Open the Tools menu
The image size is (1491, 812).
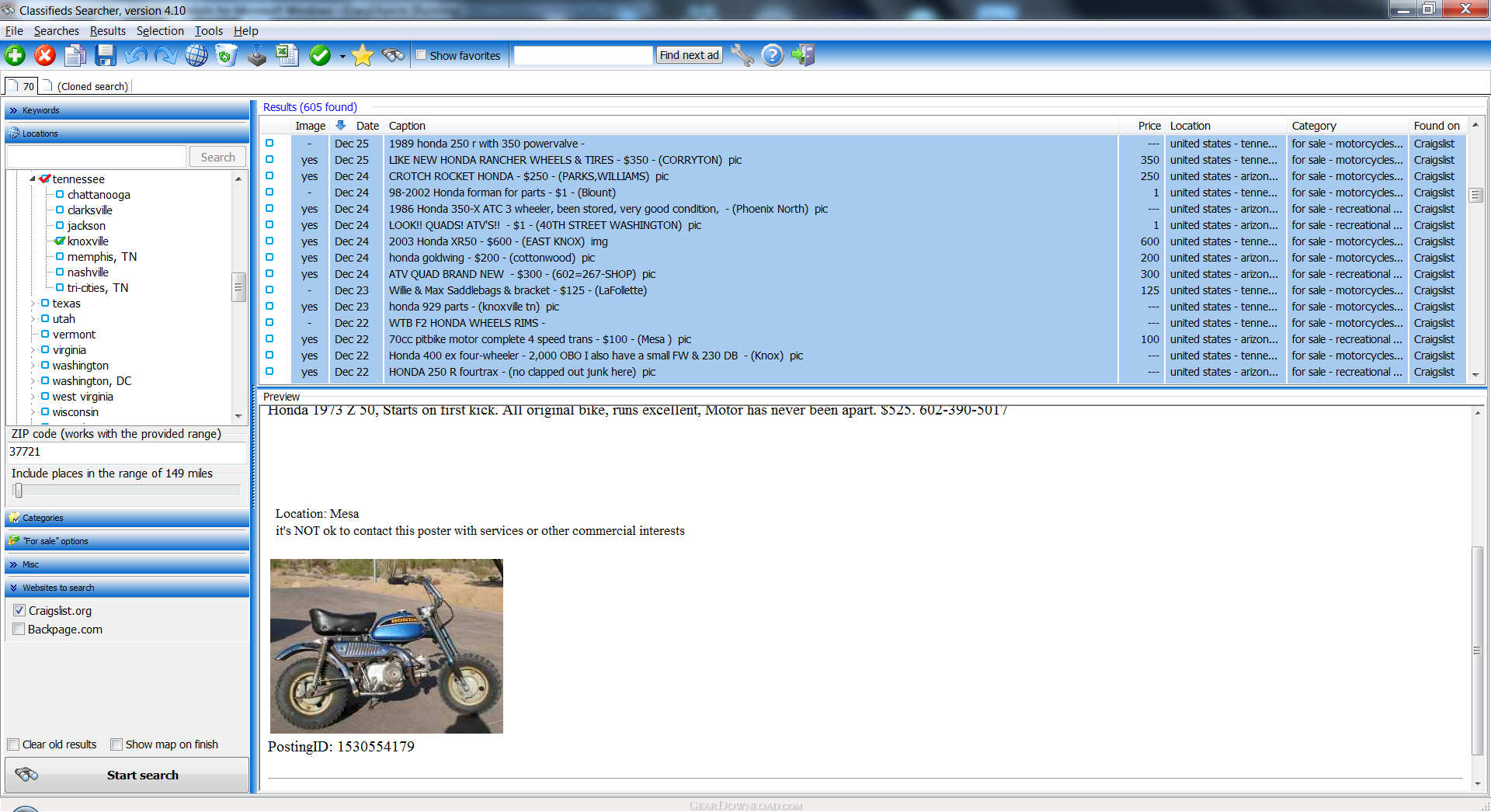tap(208, 31)
